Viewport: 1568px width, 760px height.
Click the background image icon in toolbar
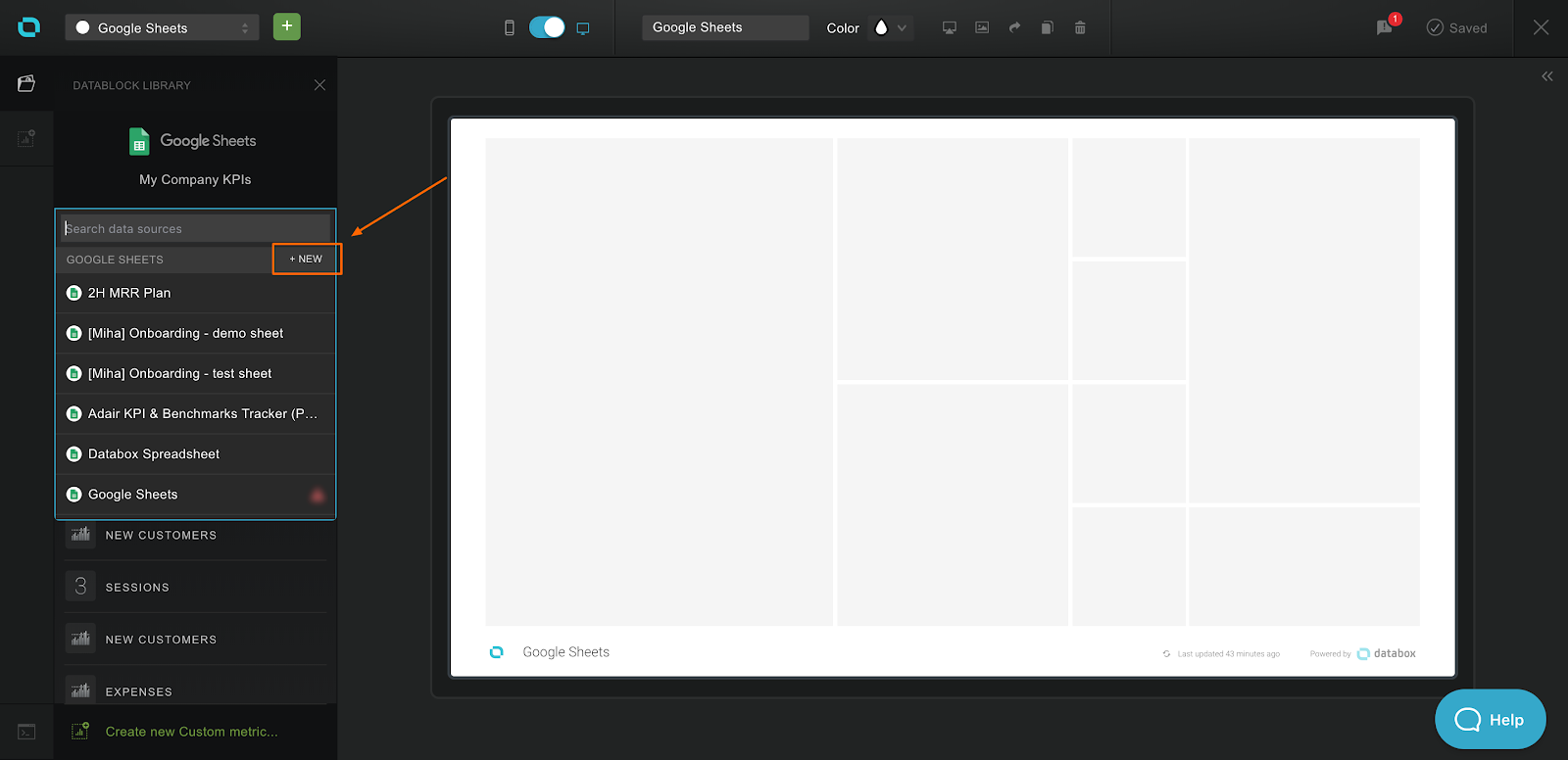click(982, 27)
